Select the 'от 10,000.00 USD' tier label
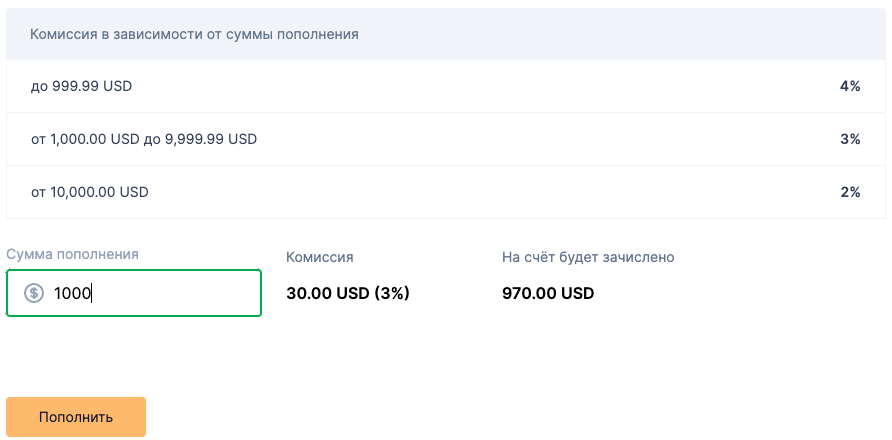Image resolution: width=892 pixels, height=440 pixels. pos(89,192)
